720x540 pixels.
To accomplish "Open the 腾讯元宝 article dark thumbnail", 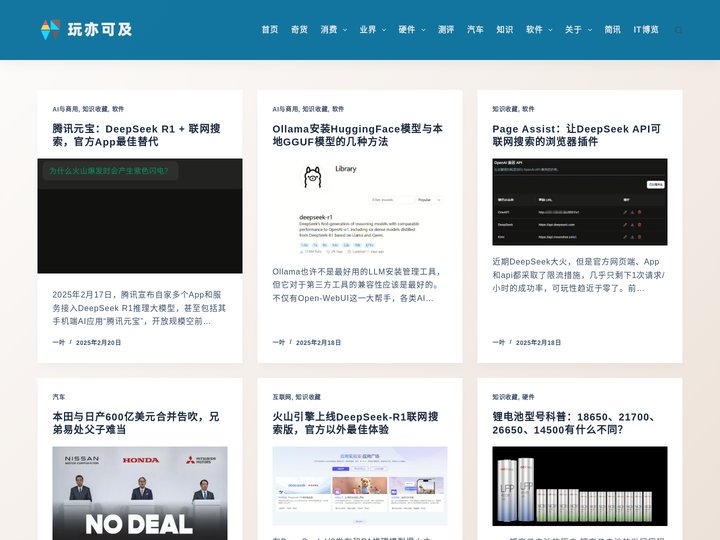I will click(x=140, y=216).
